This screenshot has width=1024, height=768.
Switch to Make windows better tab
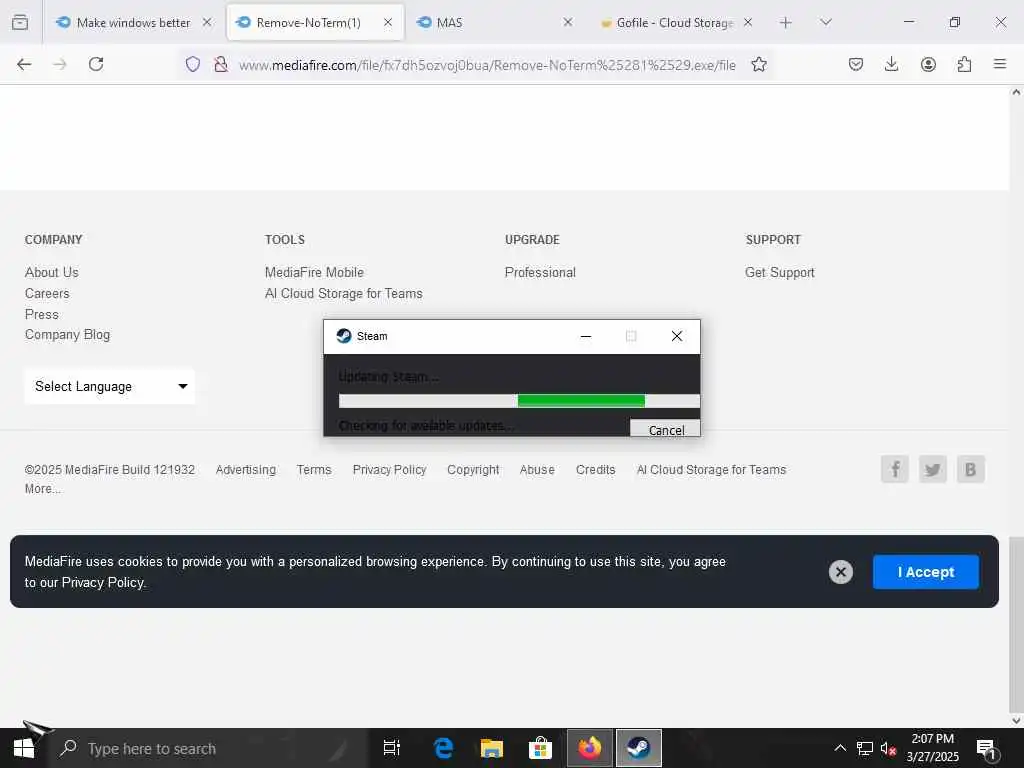click(x=133, y=23)
